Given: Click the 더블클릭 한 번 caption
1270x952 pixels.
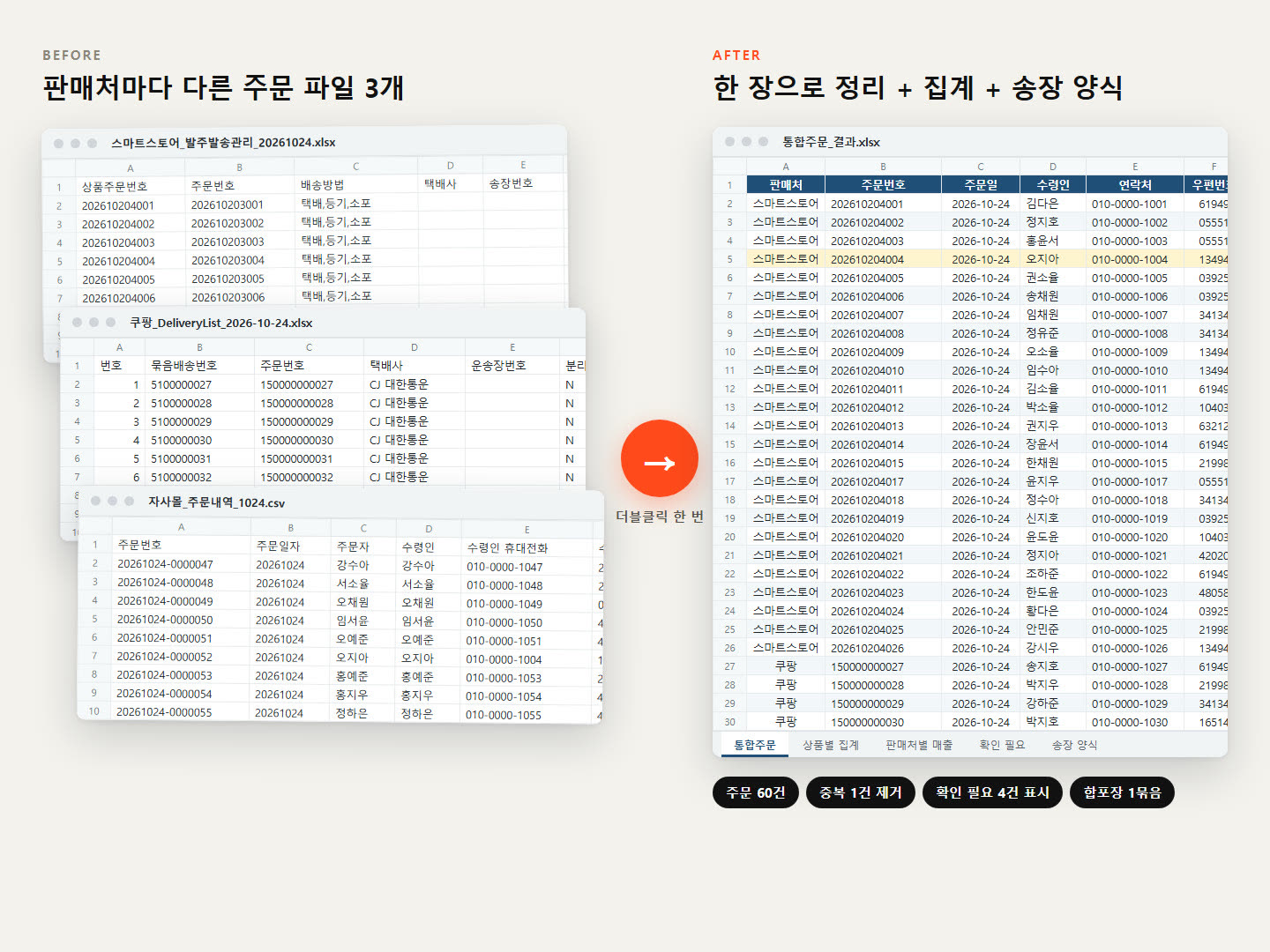Looking at the screenshot, I should click(660, 517).
